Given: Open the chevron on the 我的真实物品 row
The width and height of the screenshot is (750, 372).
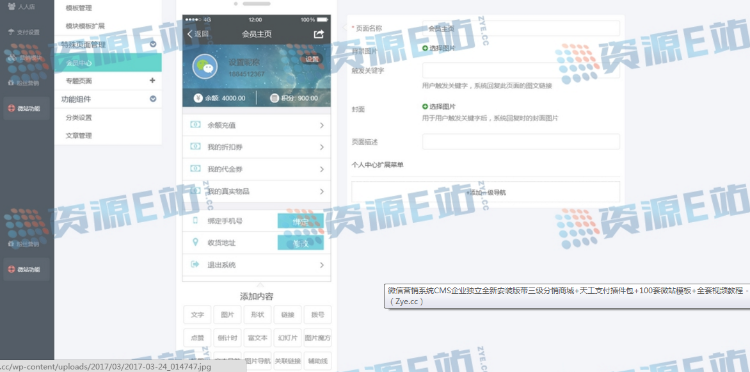Looking at the screenshot, I should click(322, 191).
